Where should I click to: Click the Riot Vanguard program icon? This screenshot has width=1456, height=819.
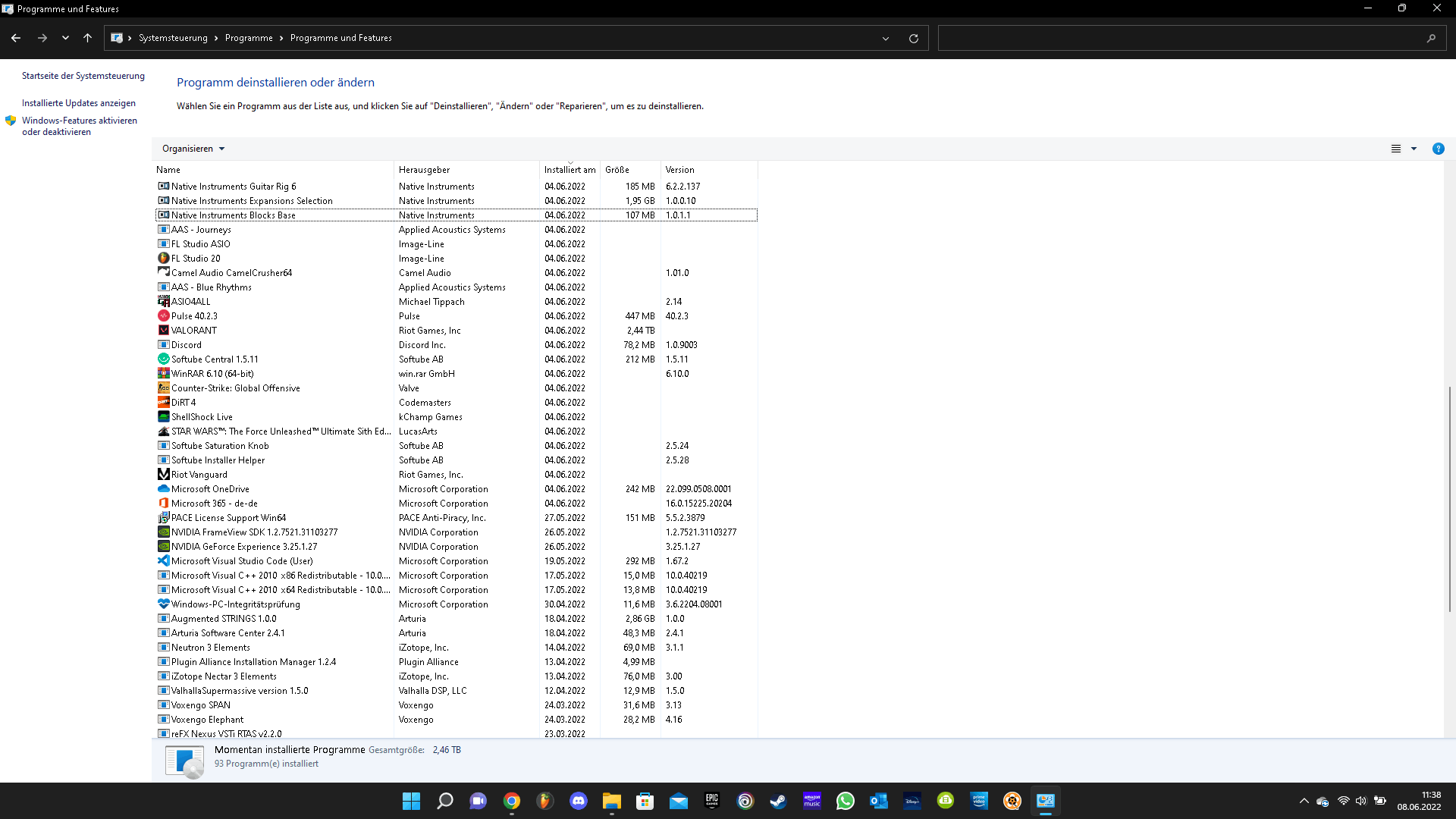click(163, 475)
